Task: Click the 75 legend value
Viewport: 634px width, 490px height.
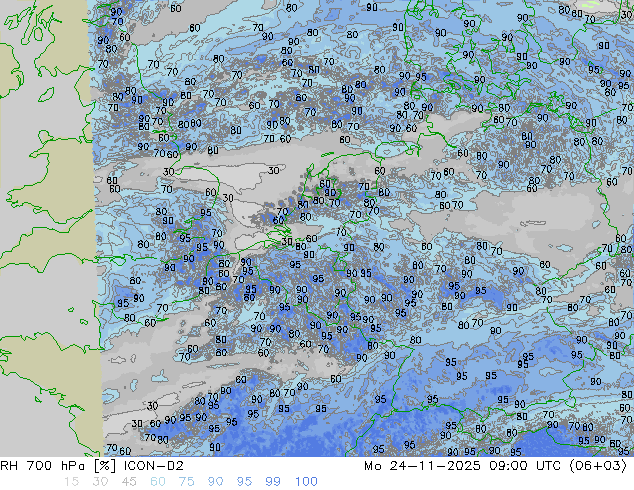Action: pos(186,482)
